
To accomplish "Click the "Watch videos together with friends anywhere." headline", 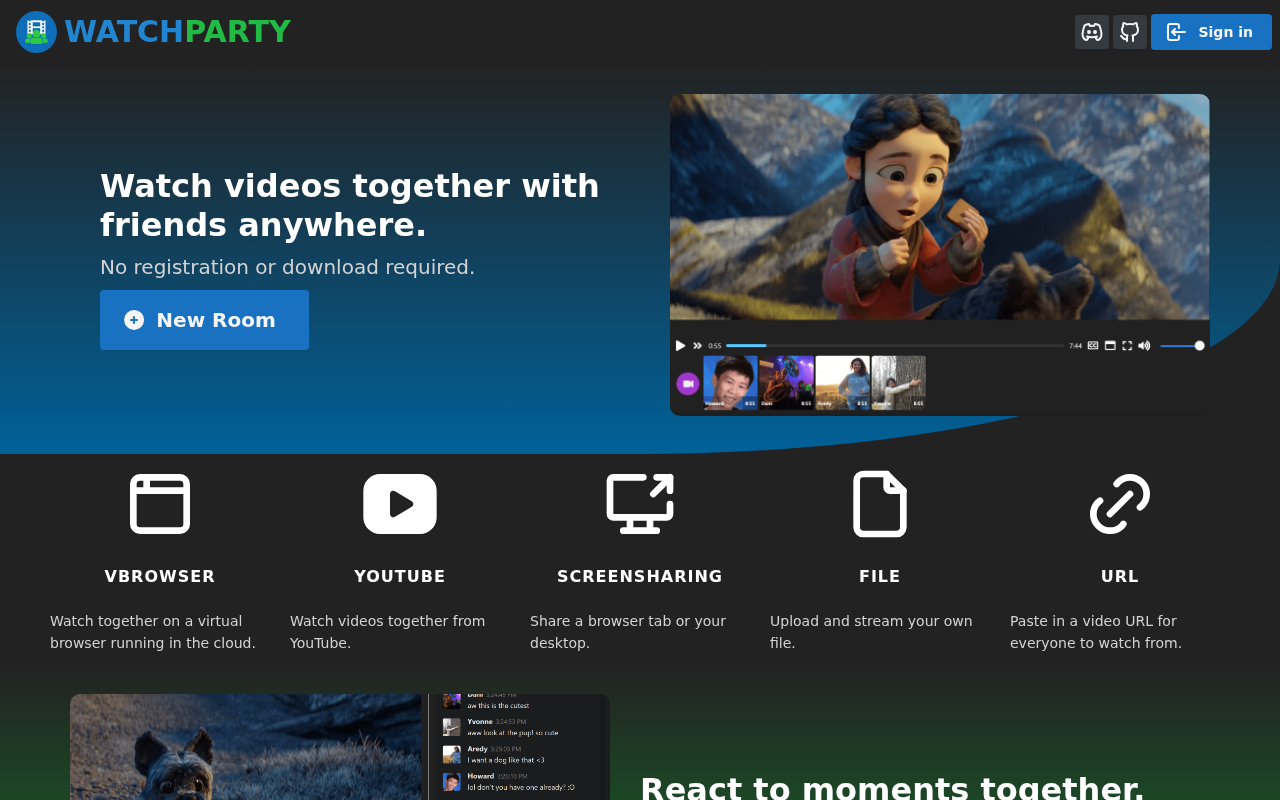I will tap(350, 205).
